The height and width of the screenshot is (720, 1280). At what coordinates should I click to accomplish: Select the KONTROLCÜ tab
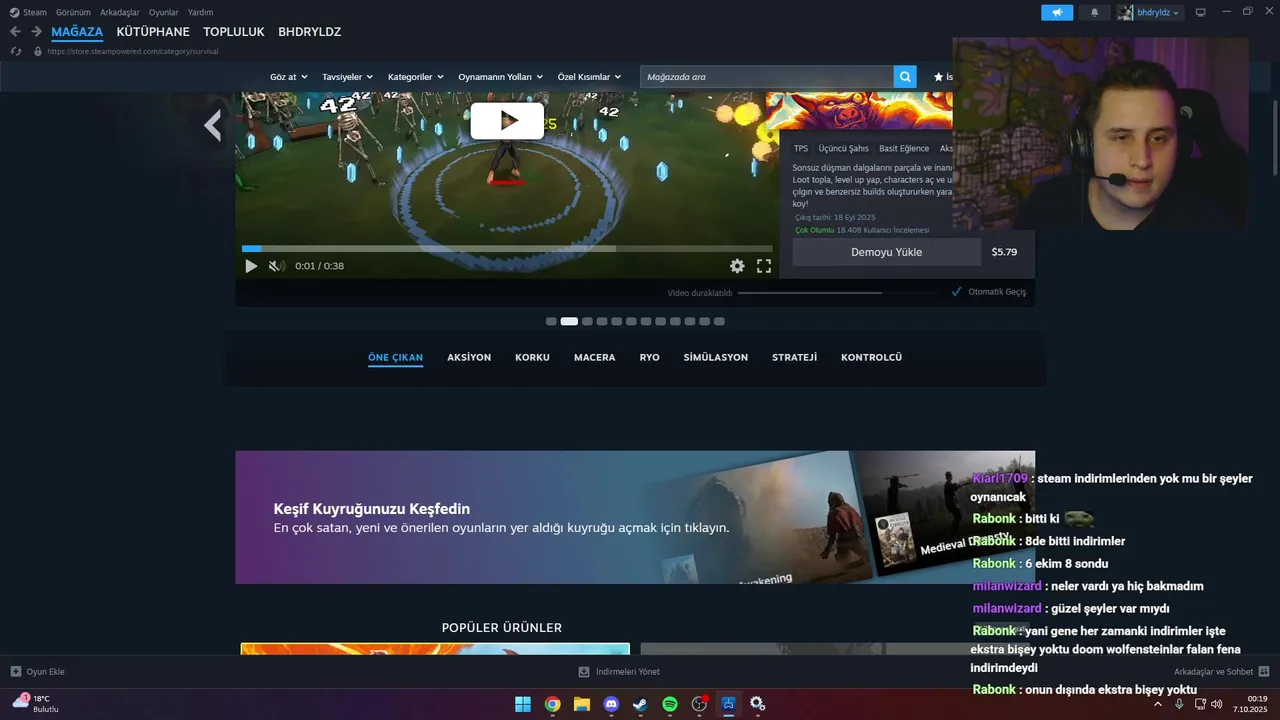[871, 357]
